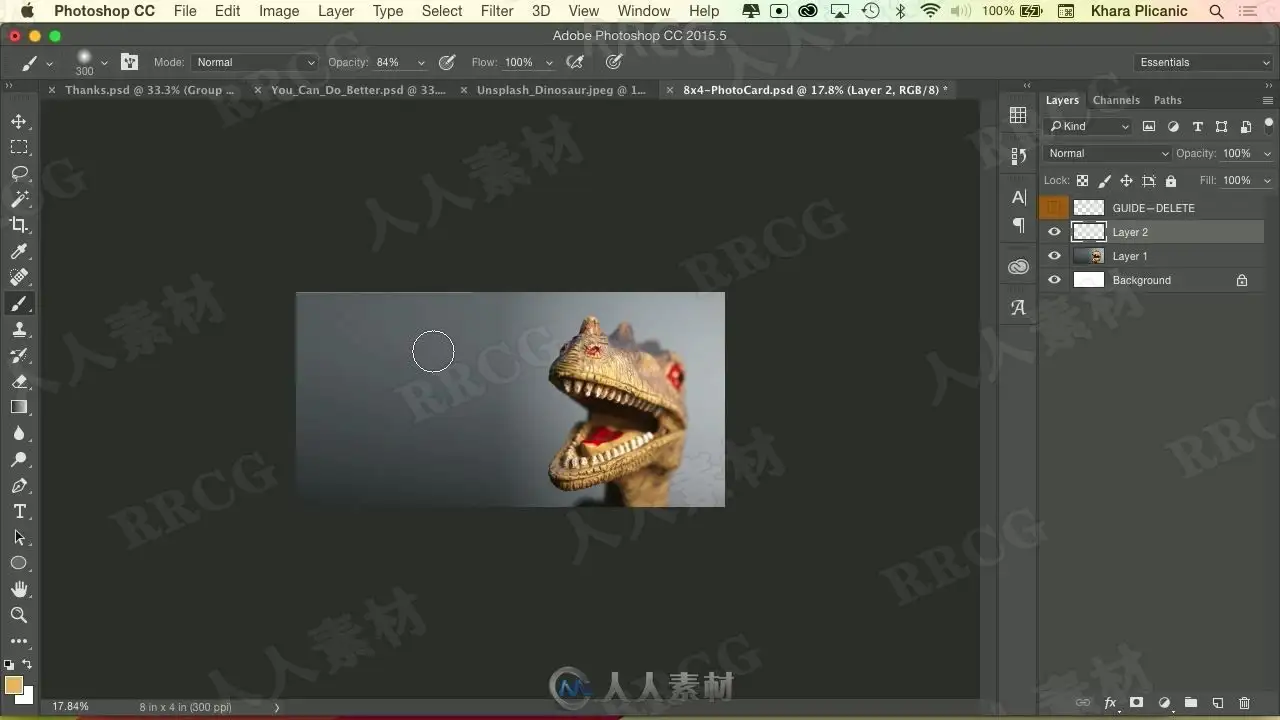Toggle lock position
Viewport: 1280px width, 720px height.
click(x=1126, y=181)
